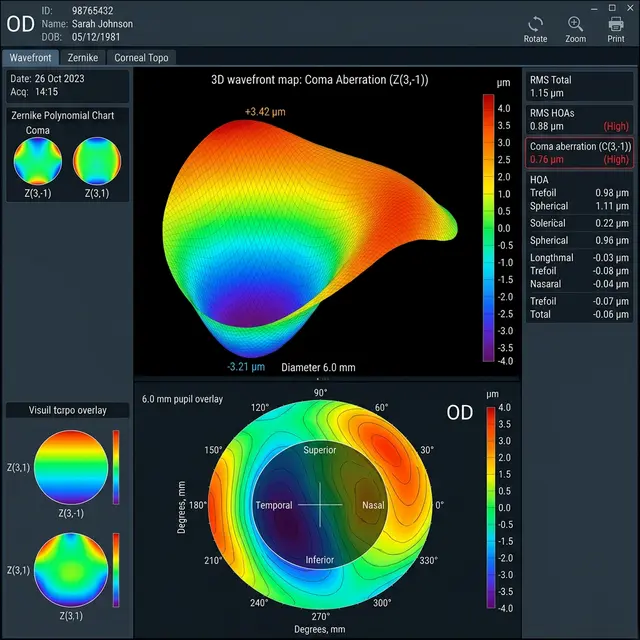The image size is (640, 640).
Task: Click the +3.42 µm peak label
Action: coord(264,112)
